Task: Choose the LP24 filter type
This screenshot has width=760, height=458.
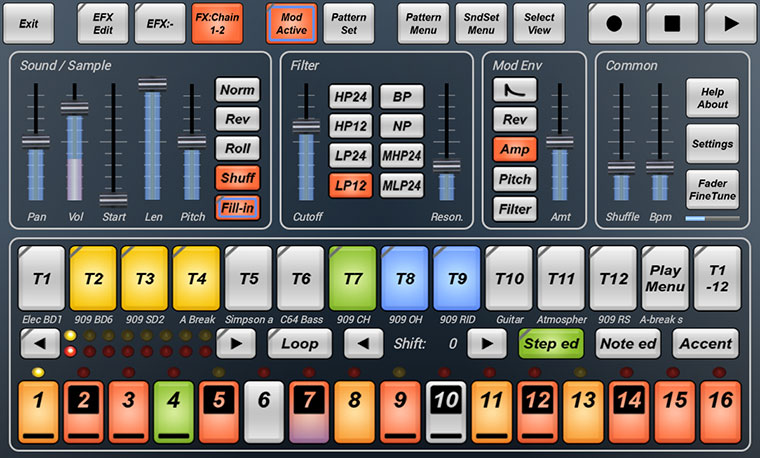Action: pos(352,156)
